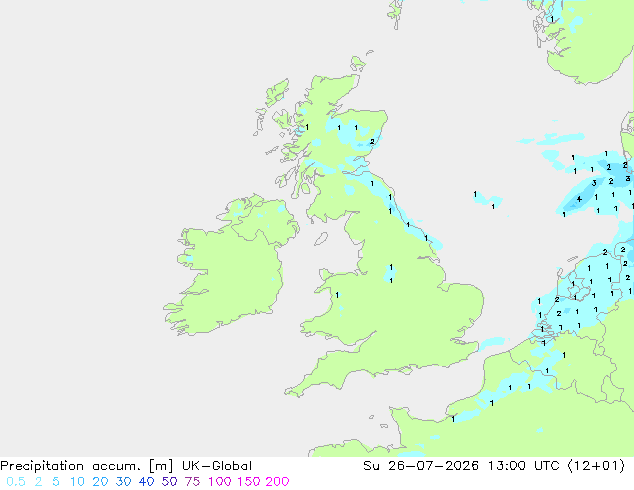Screen dimensions: 634x490
Task: Click the legend value 200
Action: point(277,482)
